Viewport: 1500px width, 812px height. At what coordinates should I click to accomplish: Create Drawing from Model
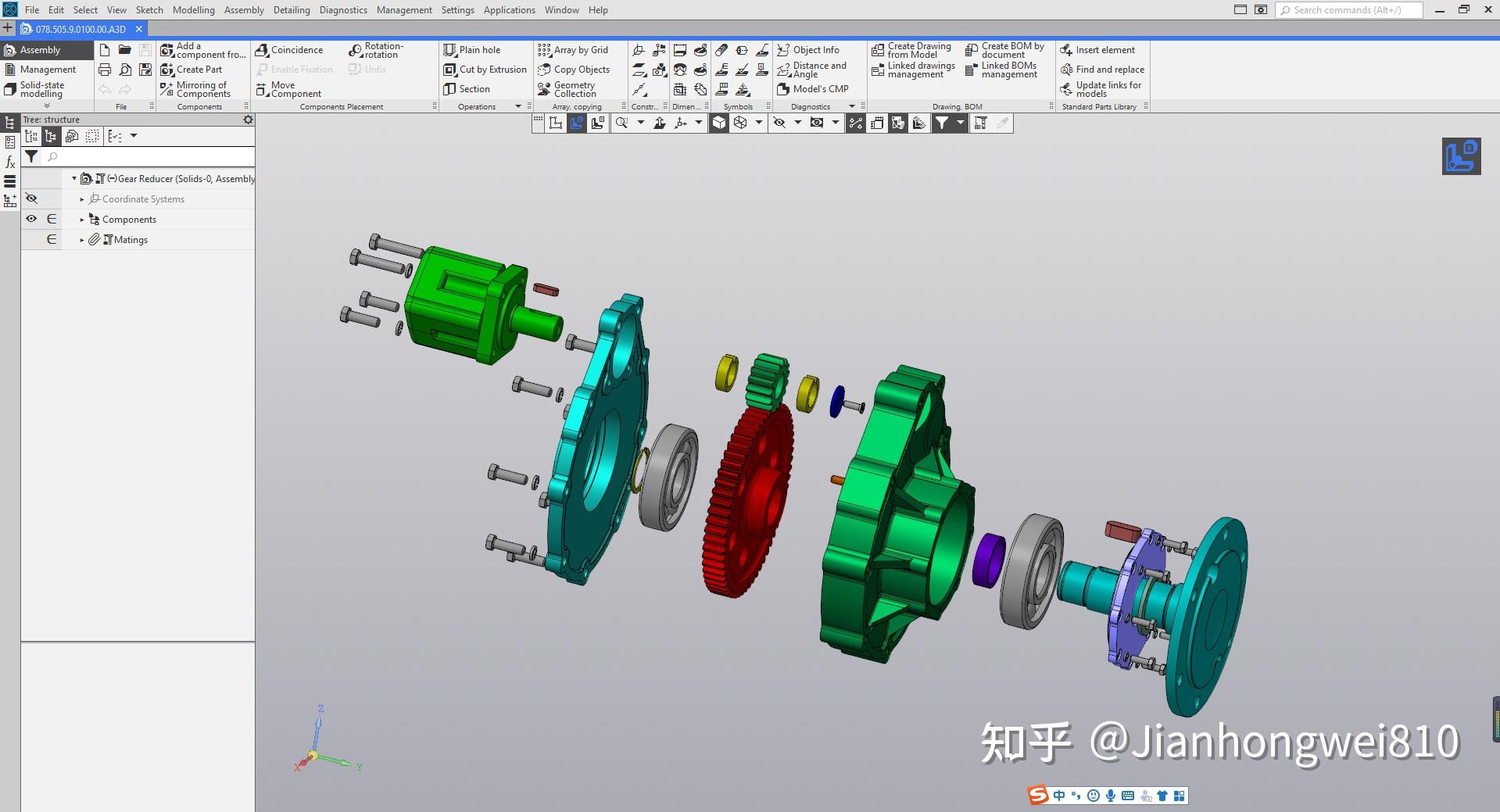tap(913, 49)
